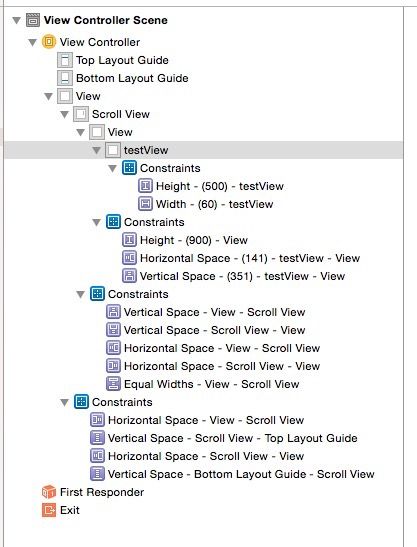This screenshot has width=417, height=547.
Task: Select Vertical Space (351) testView constraint
Action: pos(234,276)
